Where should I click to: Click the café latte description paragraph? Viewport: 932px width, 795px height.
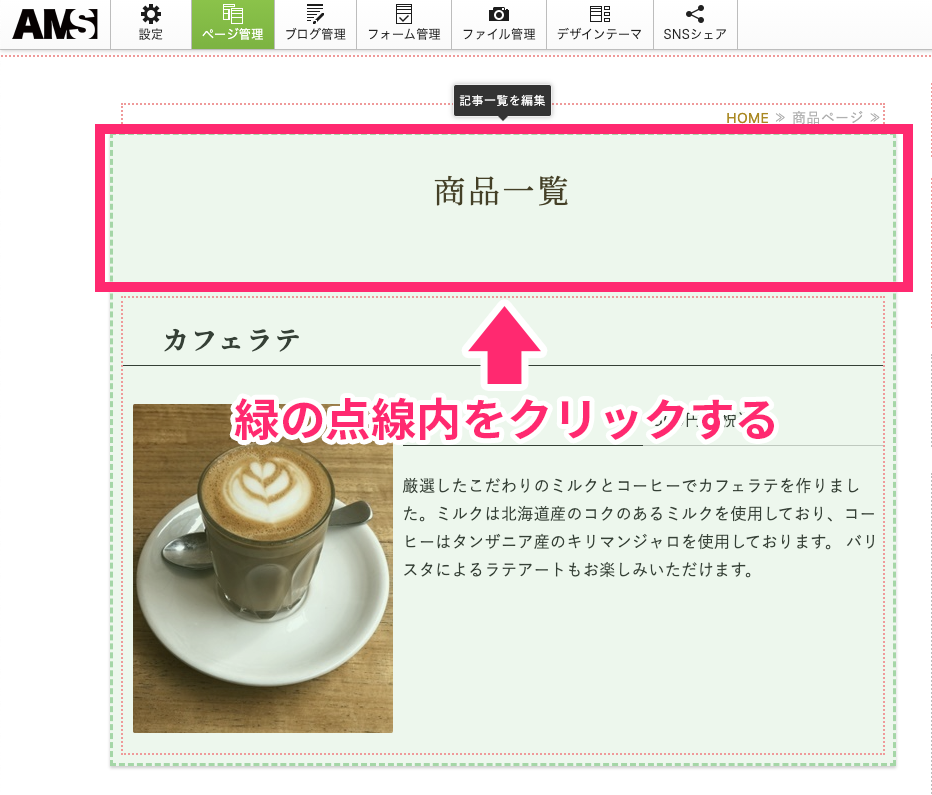pos(640,527)
